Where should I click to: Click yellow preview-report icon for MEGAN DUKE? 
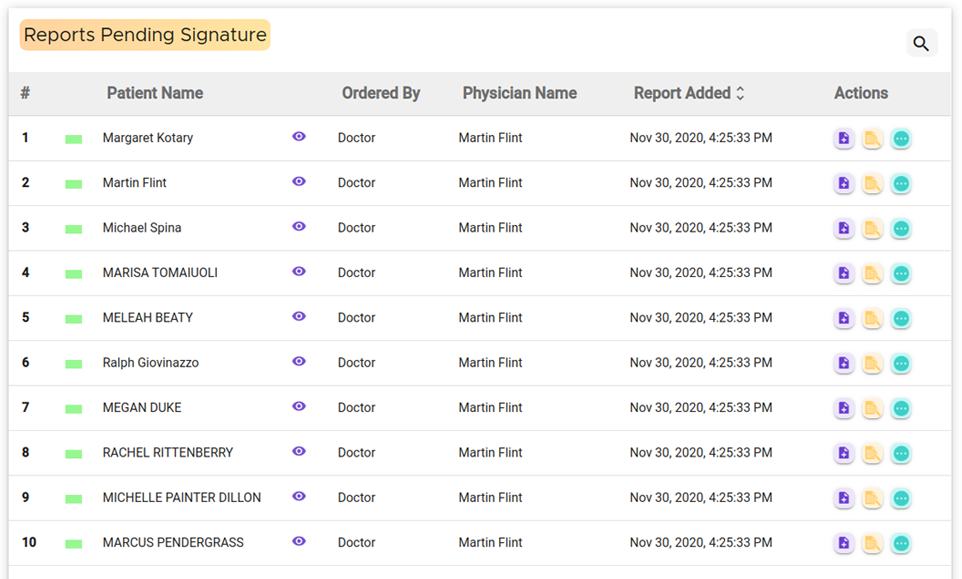872,409
